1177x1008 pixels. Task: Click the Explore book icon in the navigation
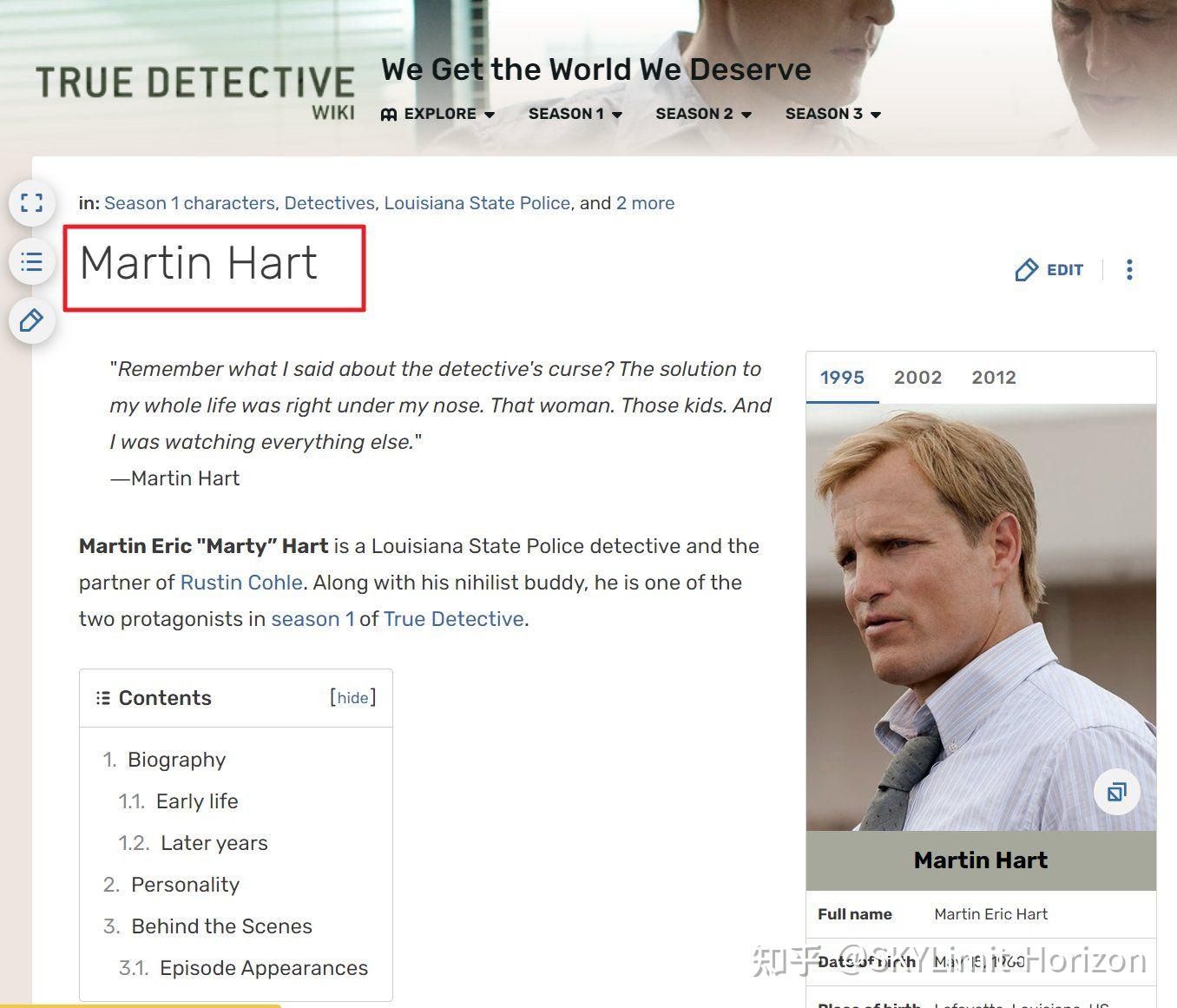[x=389, y=115]
